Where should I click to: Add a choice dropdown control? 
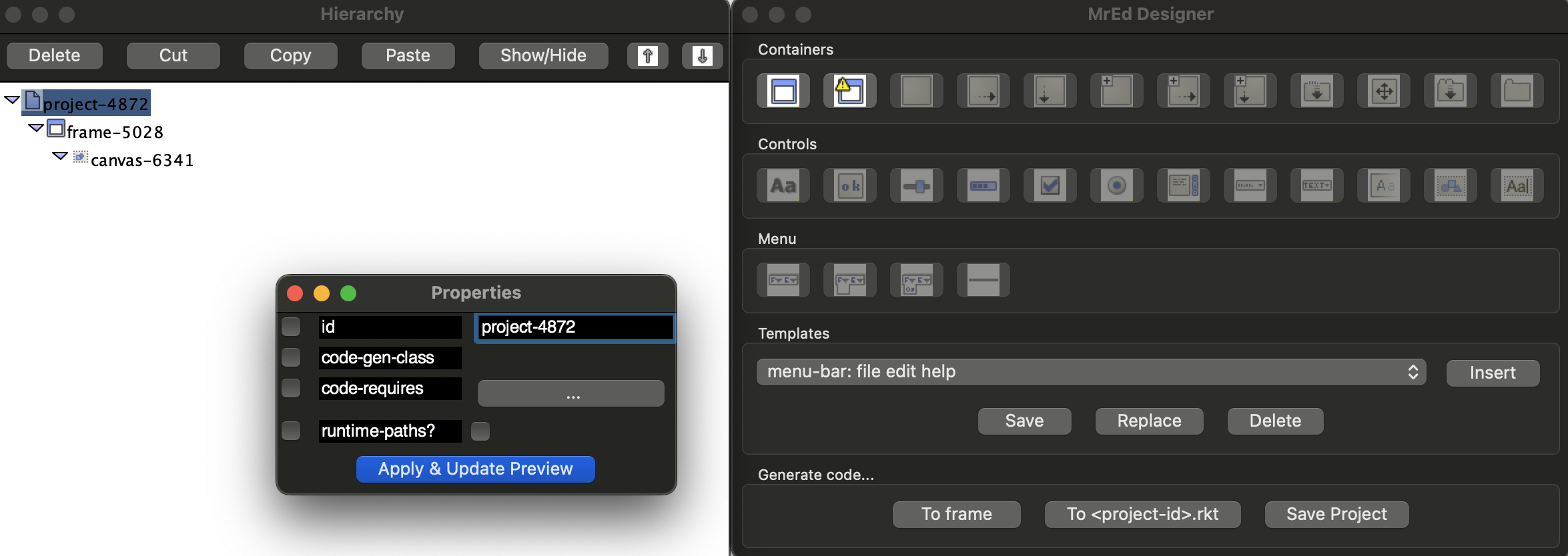1250,185
